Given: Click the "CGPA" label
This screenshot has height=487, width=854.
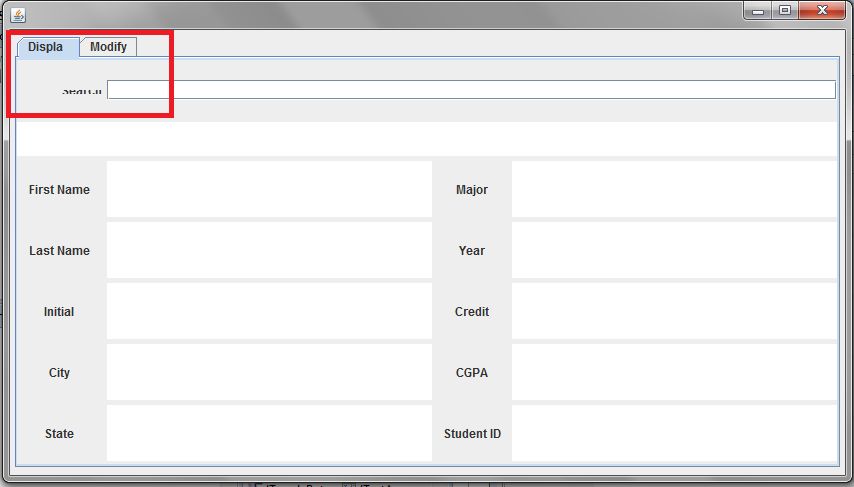Looking at the screenshot, I should tap(472, 373).
